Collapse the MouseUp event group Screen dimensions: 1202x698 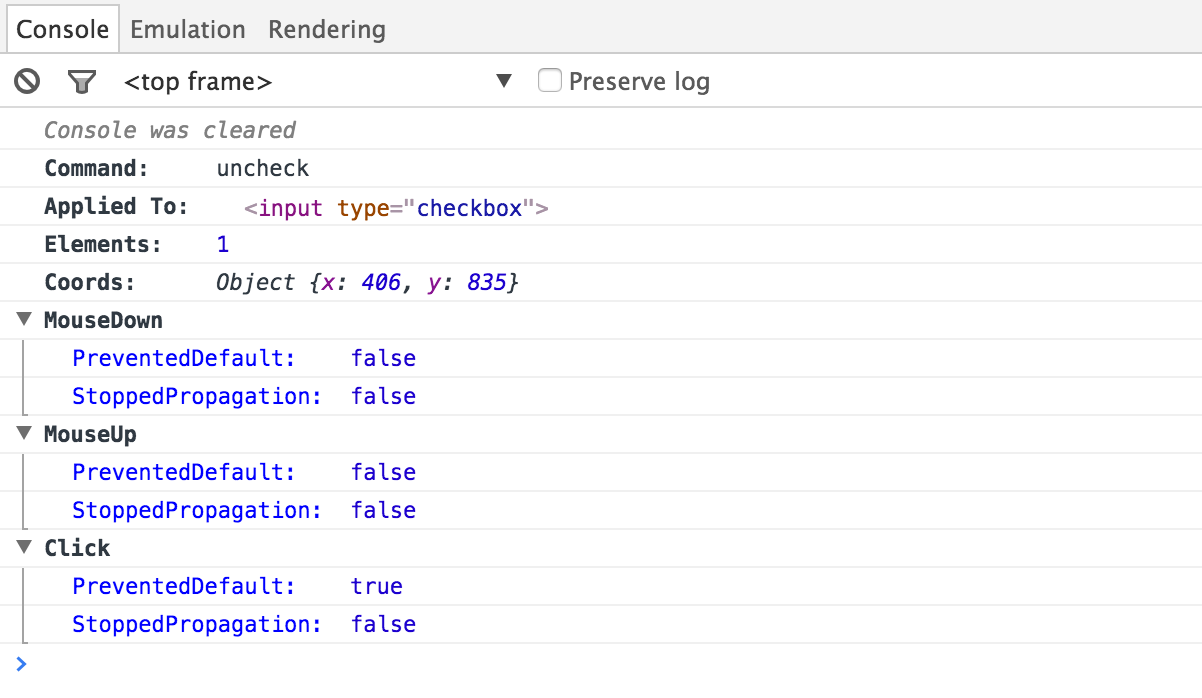coord(22,433)
